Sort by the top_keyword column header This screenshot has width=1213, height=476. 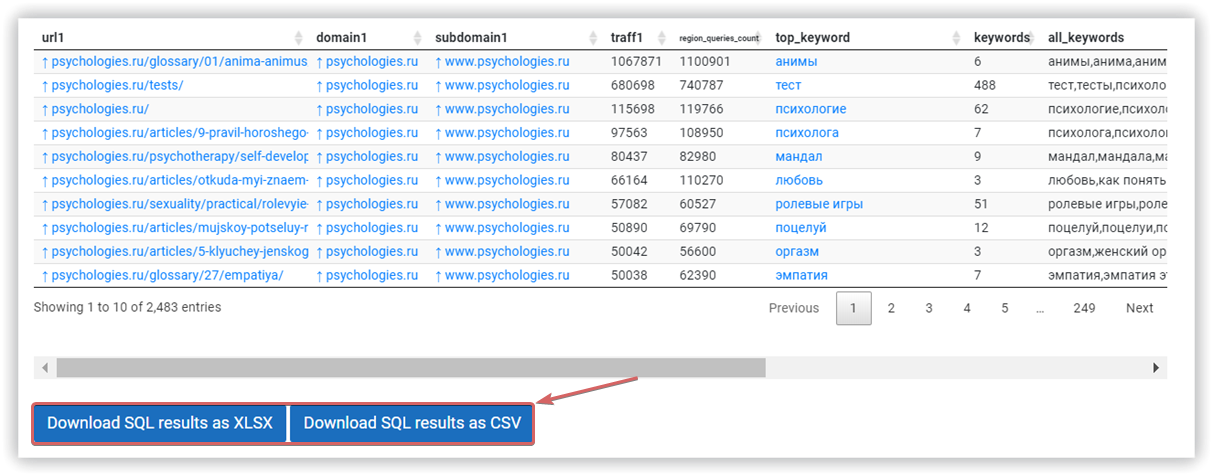868,37
